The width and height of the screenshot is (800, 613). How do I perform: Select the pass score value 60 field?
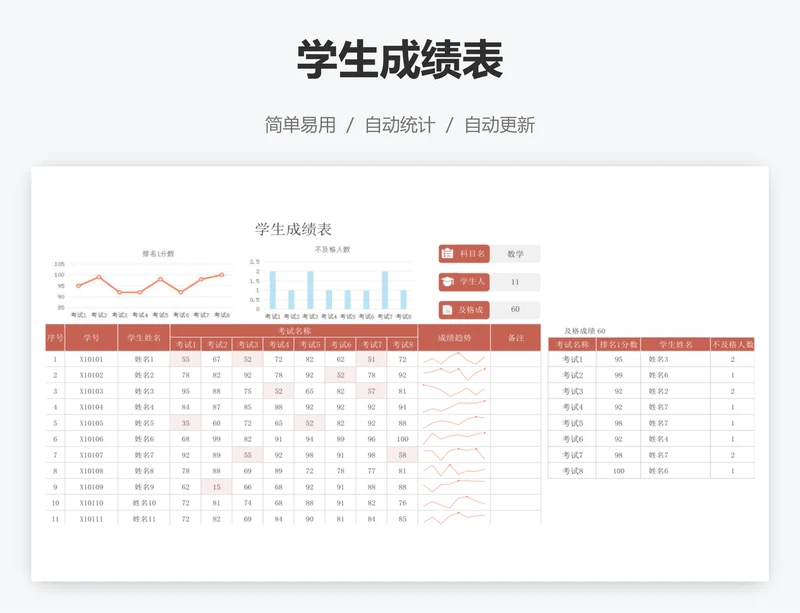pos(515,309)
